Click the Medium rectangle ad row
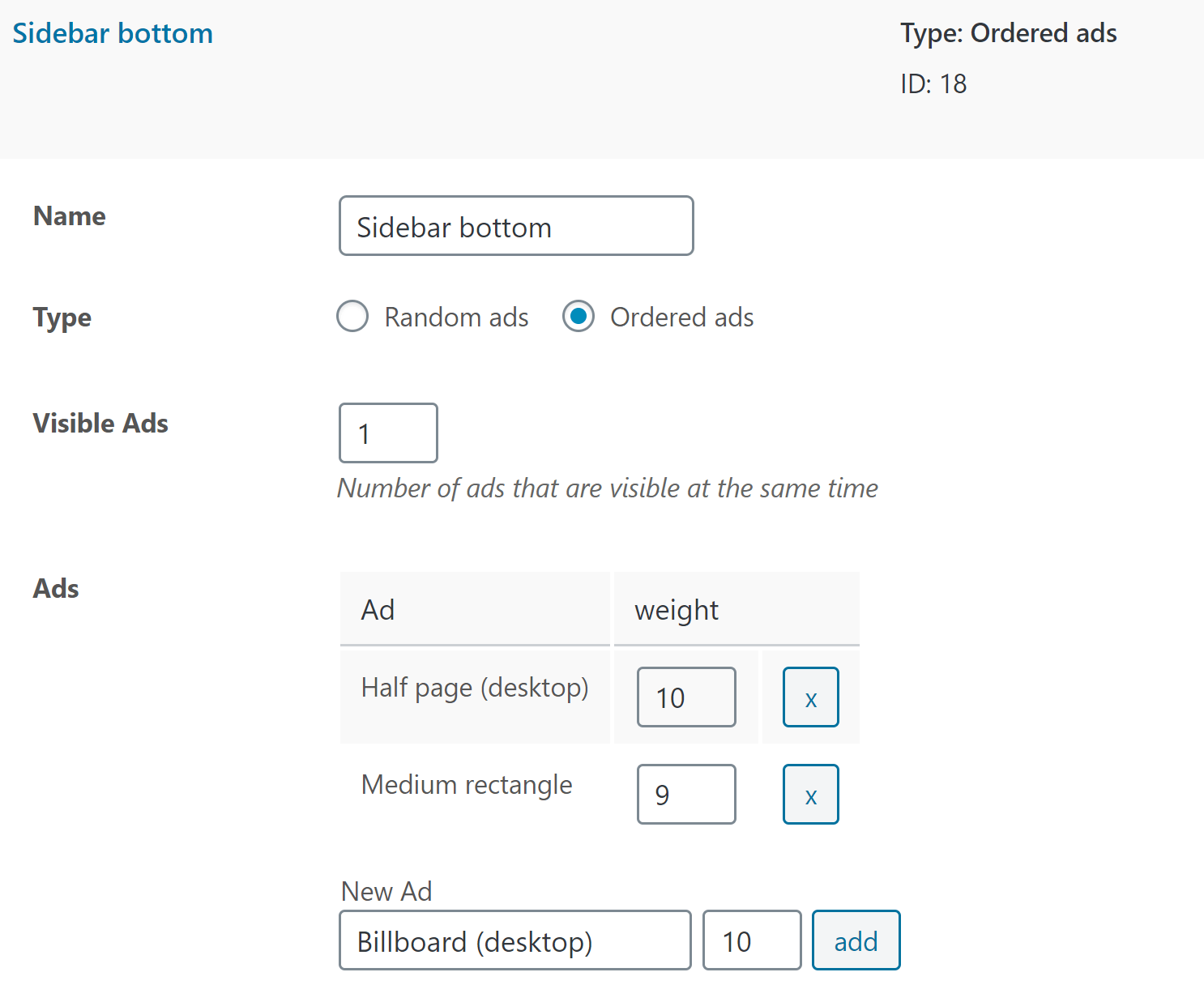 pyautogui.click(x=600, y=794)
